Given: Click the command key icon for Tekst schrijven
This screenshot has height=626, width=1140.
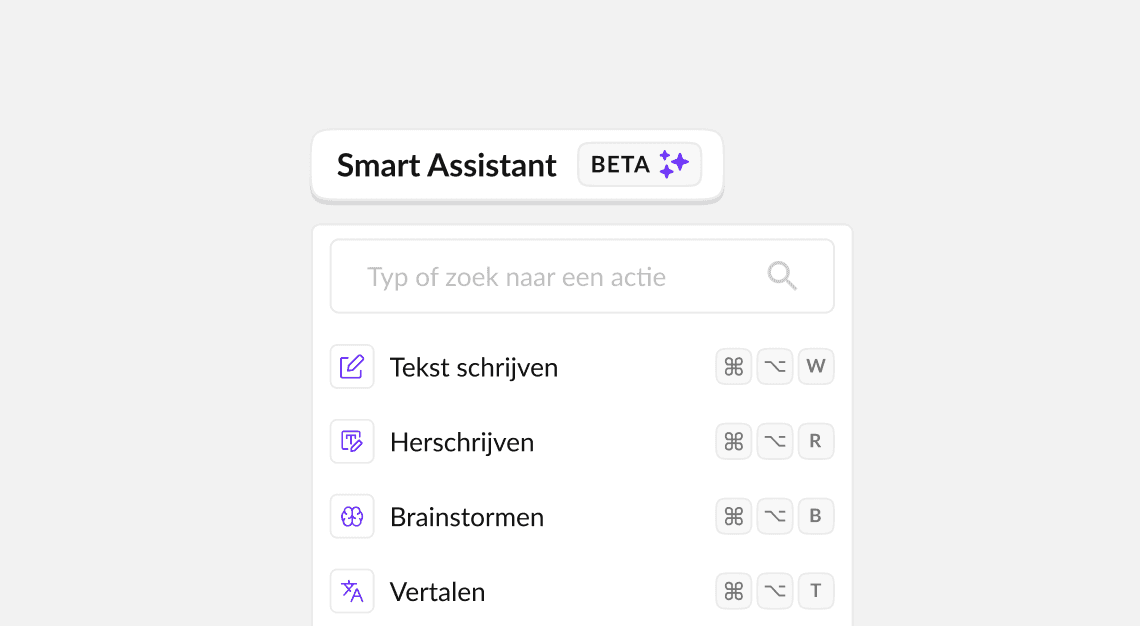Looking at the screenshot, I should coord(734,366).
